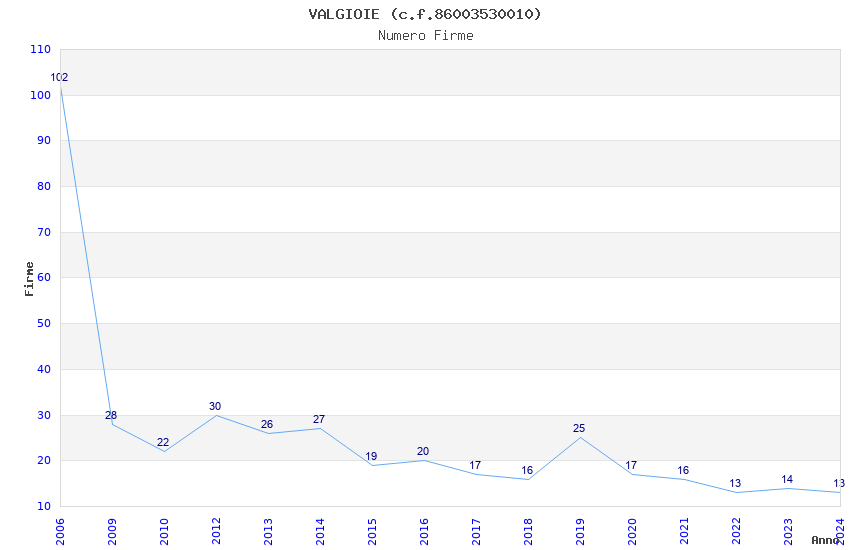This screenshot has width=850, height=550.
Task: Click the y-axis value 50
Action: (43, 323)
